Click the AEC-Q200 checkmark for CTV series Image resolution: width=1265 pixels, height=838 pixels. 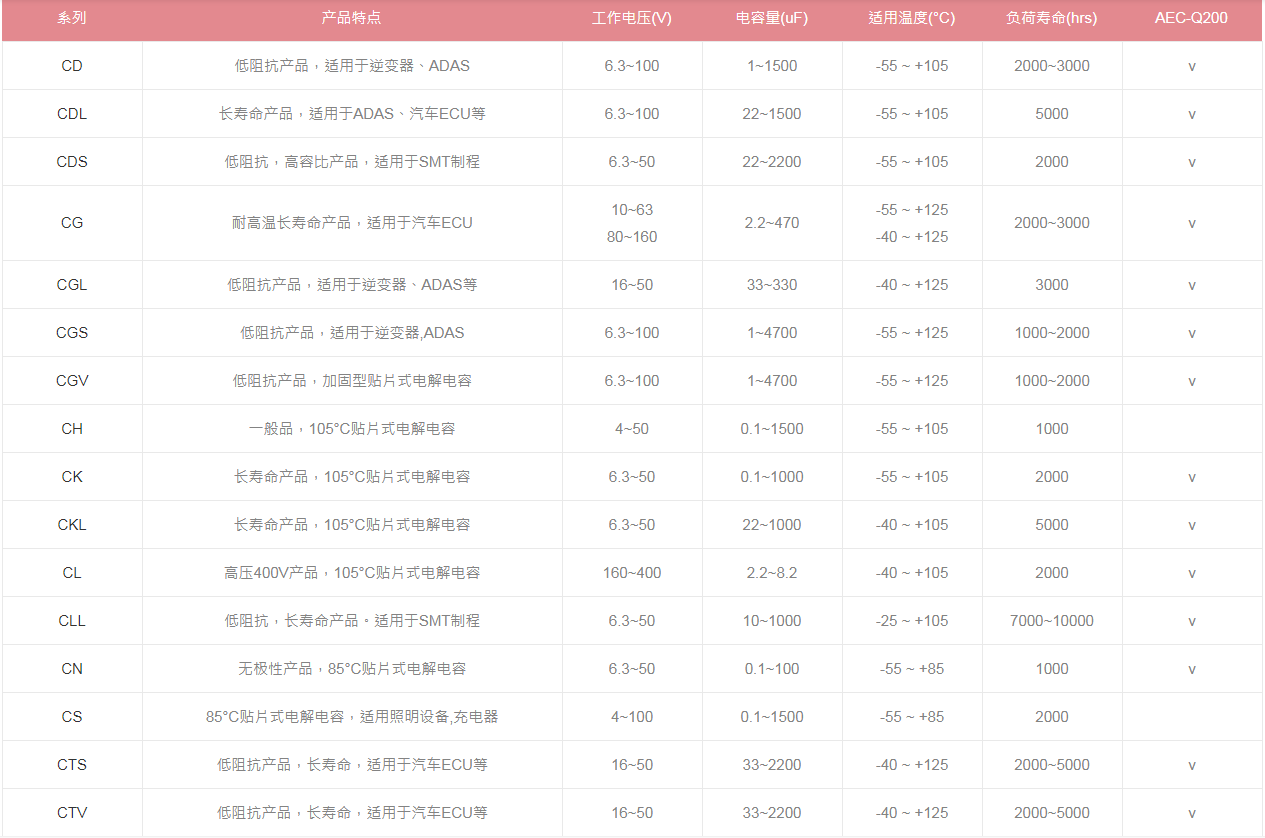pyautogui.click(x=1191, y=812)
